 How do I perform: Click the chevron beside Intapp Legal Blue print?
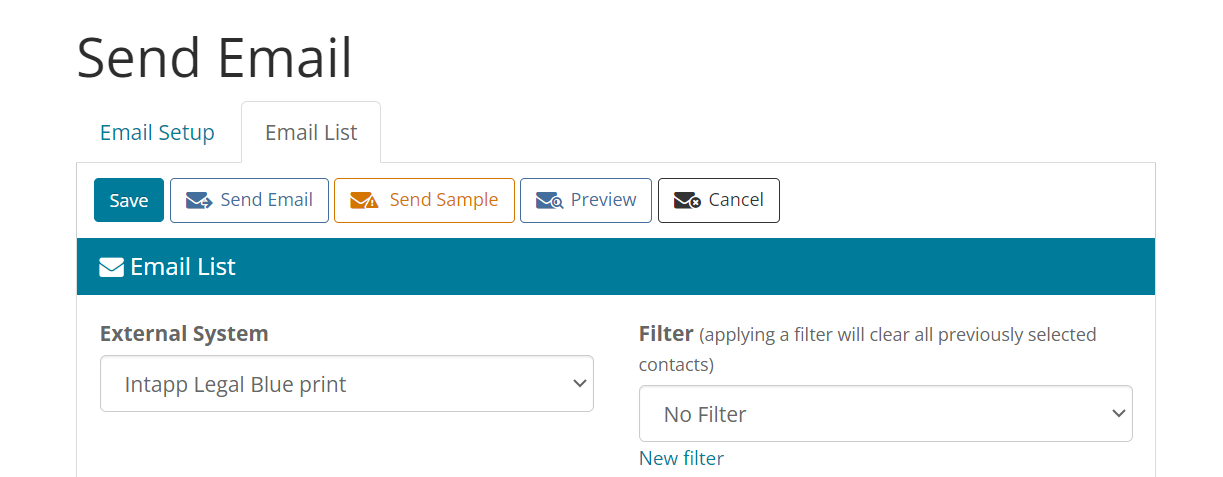click(x=578, y=384)
